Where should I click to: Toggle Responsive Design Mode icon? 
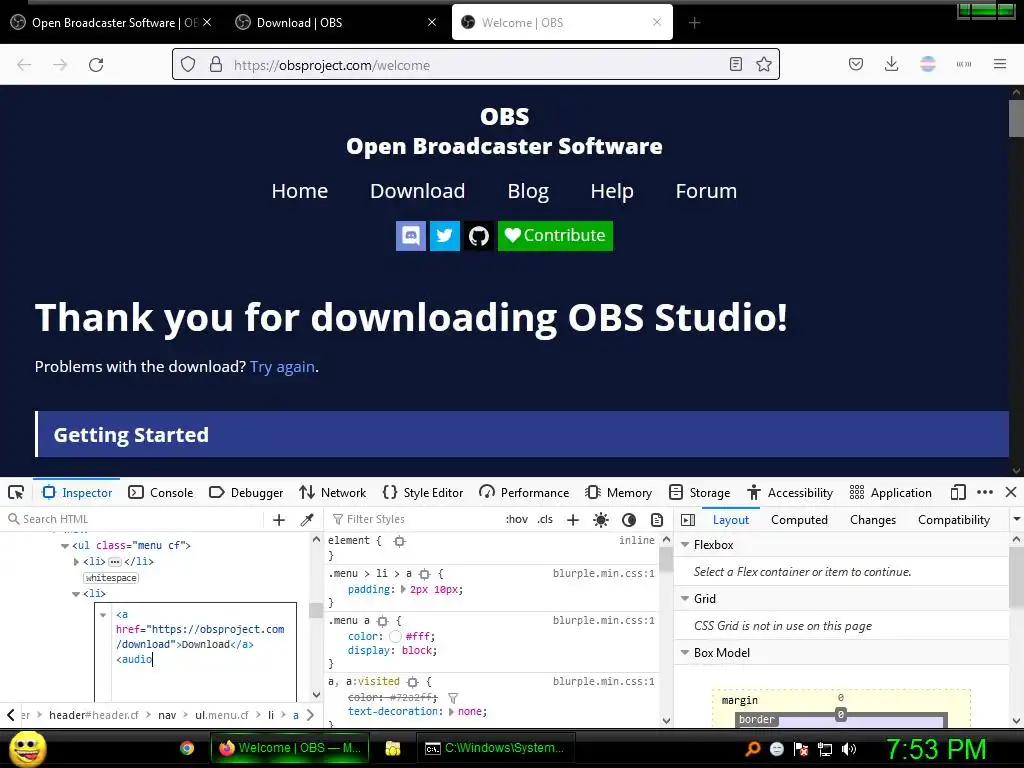pos(958,492)
